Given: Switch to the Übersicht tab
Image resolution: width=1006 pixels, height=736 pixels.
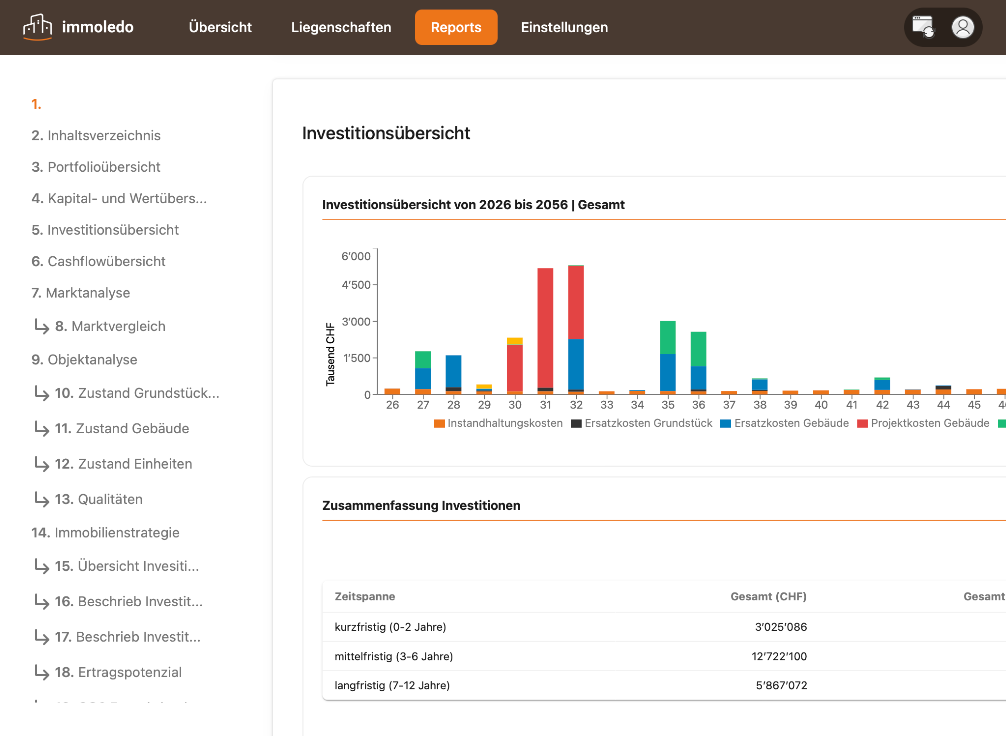Looking at the screenshot, I should tap(220, 27).
